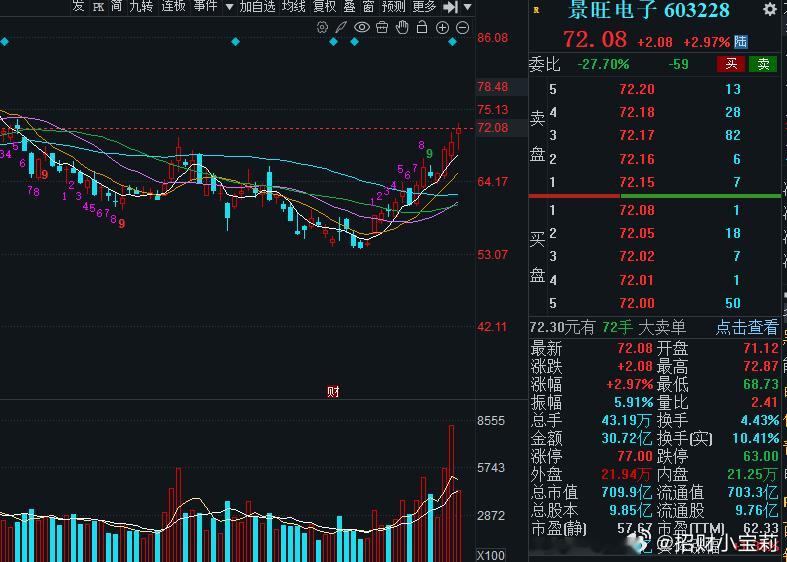
Task: Click price axis label 86.08
Action: pos(492,38)
